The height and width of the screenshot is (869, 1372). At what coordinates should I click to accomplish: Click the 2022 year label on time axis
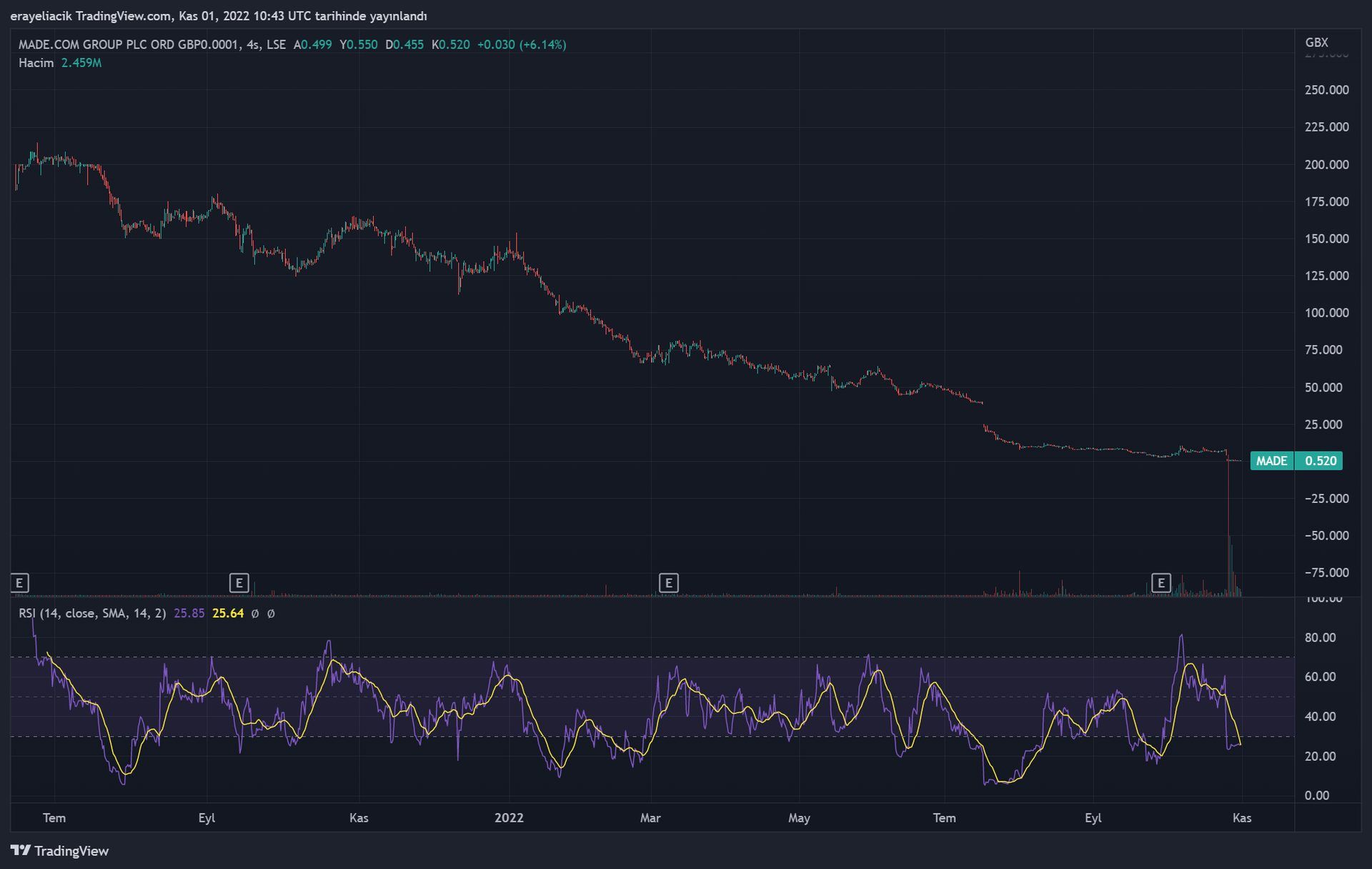(509, 818)
